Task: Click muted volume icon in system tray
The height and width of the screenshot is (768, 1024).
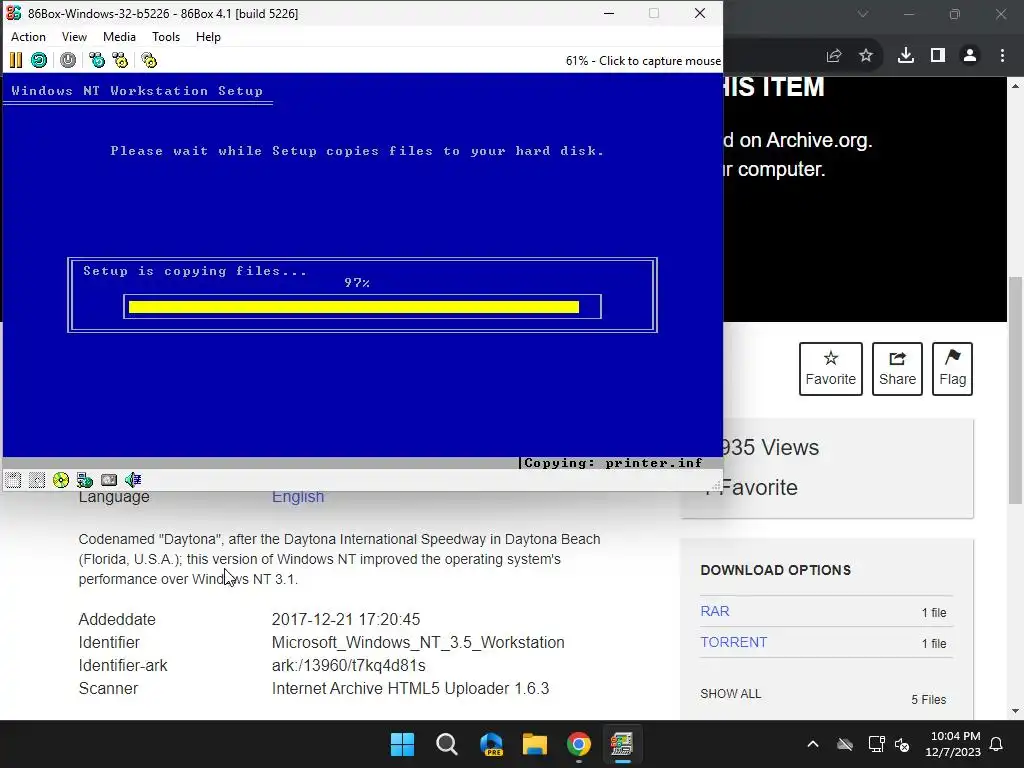Action: tap(903, 744)
